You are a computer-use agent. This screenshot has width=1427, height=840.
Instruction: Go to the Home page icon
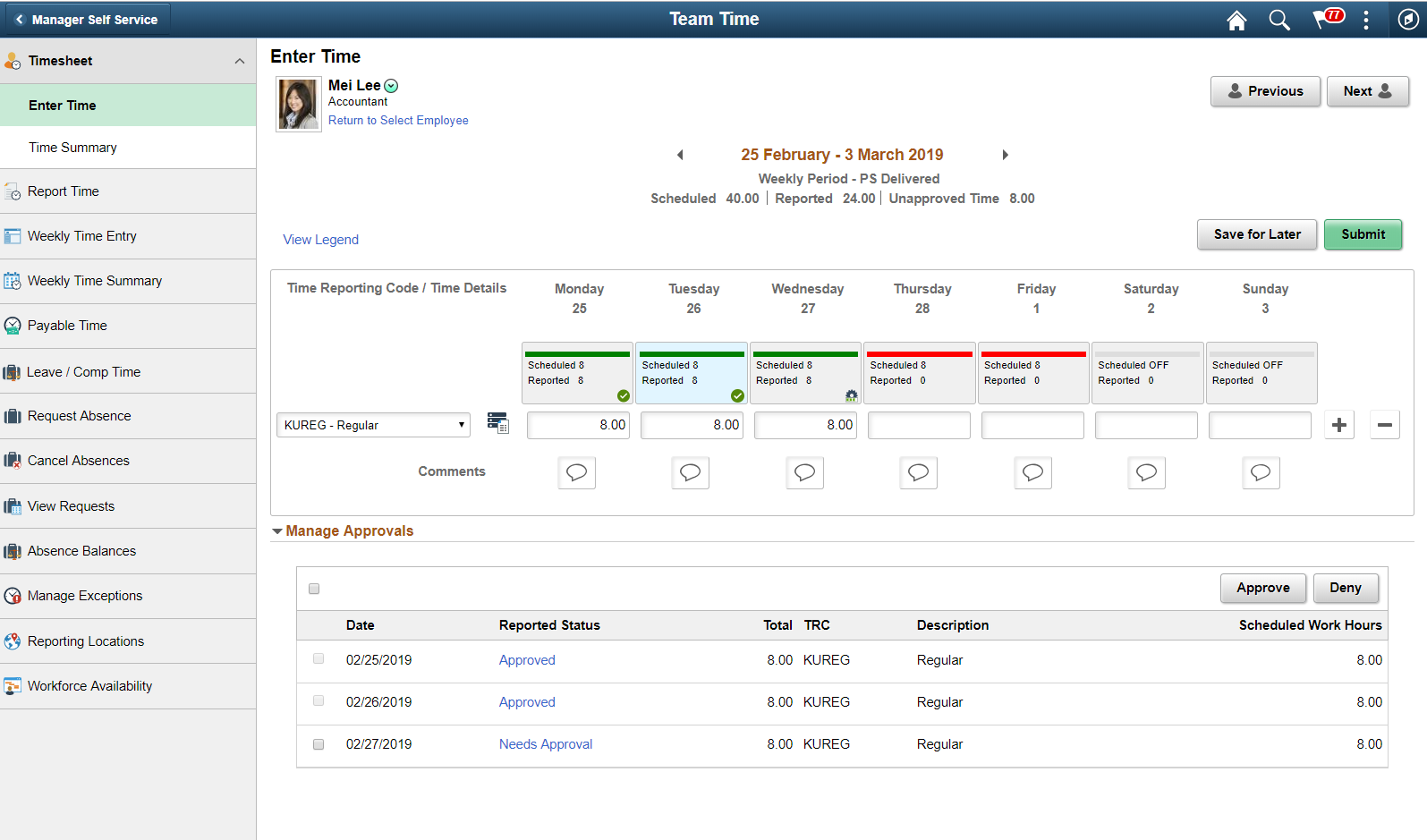1236,20
